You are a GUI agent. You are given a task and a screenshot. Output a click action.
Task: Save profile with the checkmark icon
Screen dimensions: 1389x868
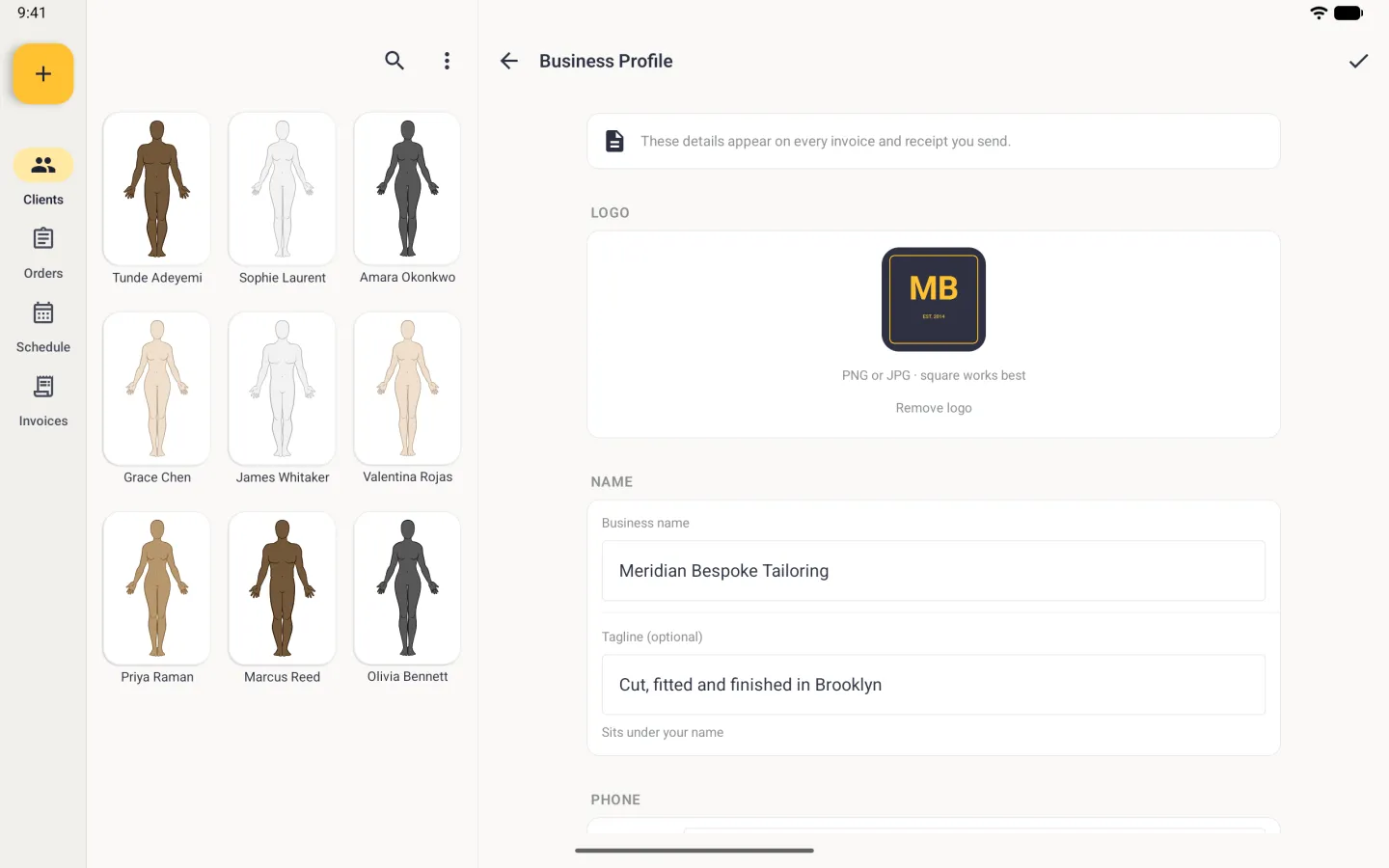point(1358,61)
